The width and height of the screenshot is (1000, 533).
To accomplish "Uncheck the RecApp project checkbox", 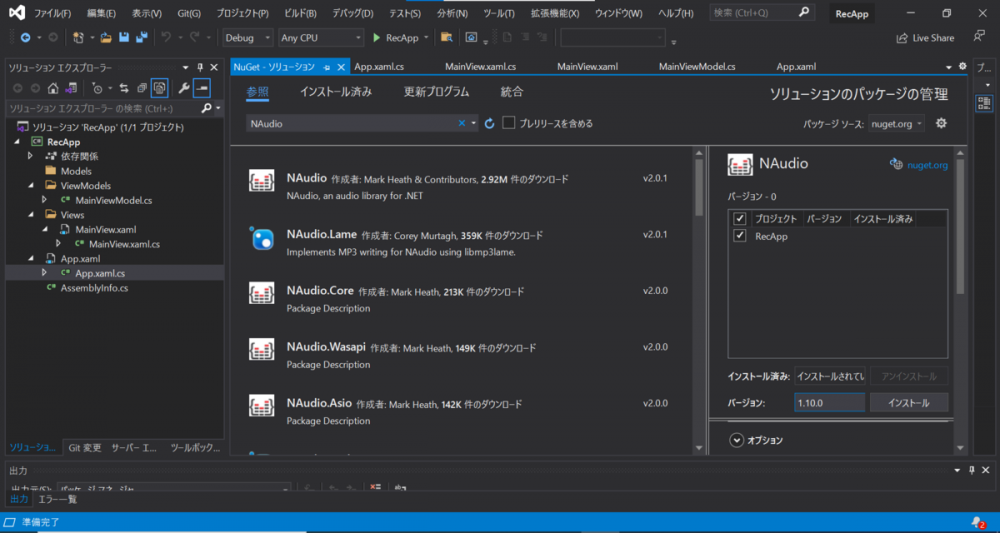I will [x=740, y=236].
